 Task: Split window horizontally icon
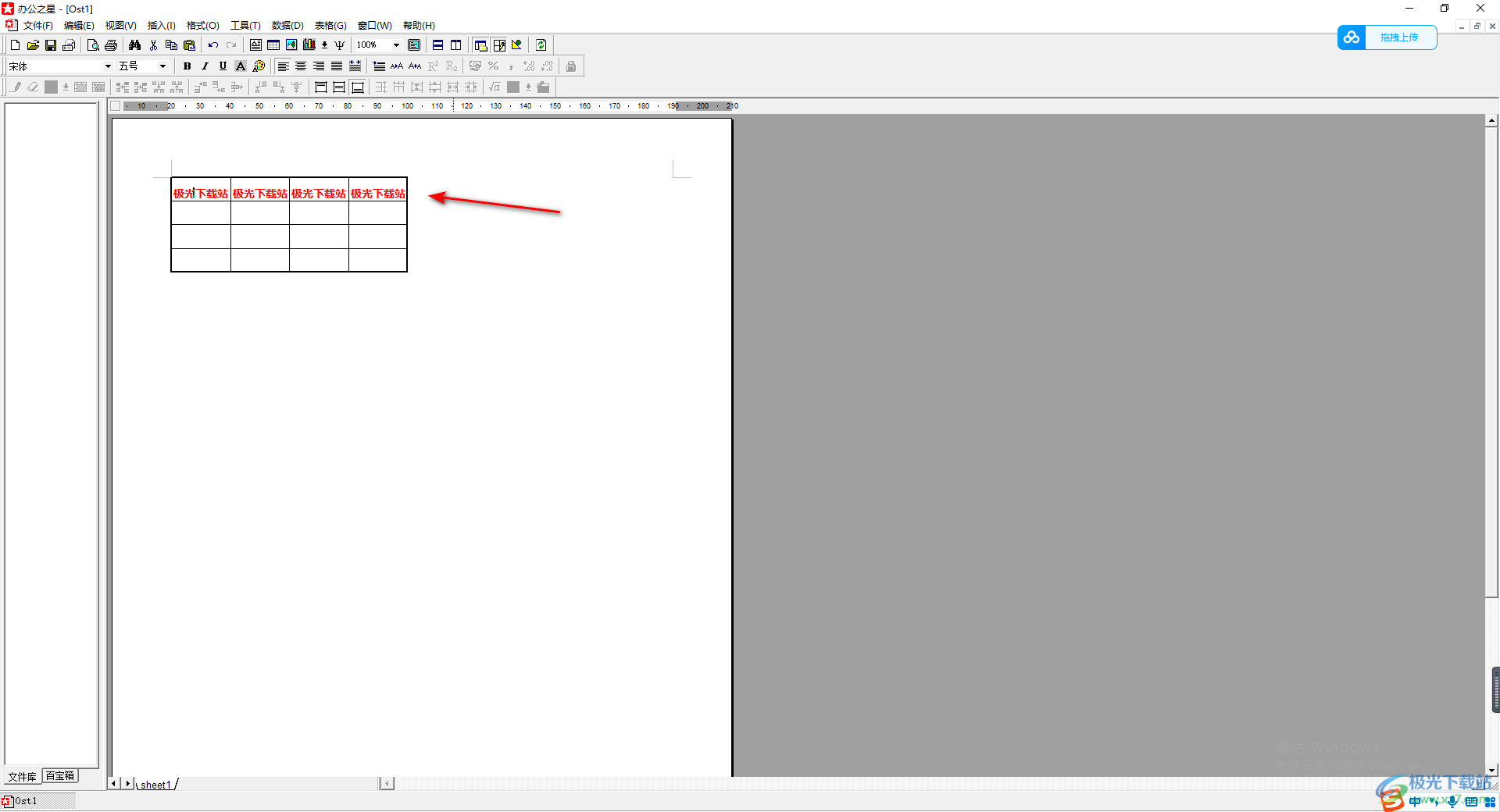(438, 45)
